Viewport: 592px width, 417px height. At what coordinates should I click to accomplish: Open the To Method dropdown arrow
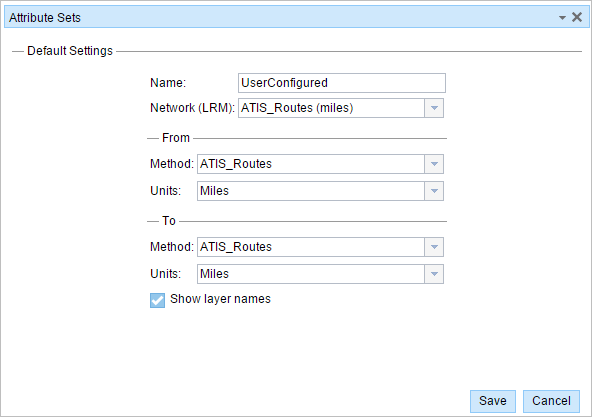point(434,247)
